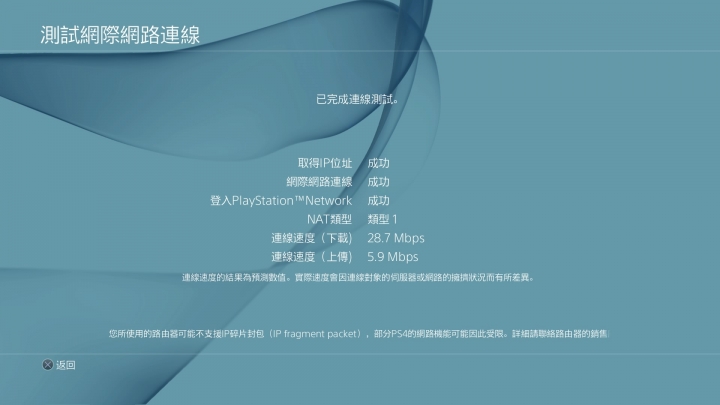Select the 5.9 Mbps upload value
This screenshot has height=405, width=720.
[x=393, y=257]
